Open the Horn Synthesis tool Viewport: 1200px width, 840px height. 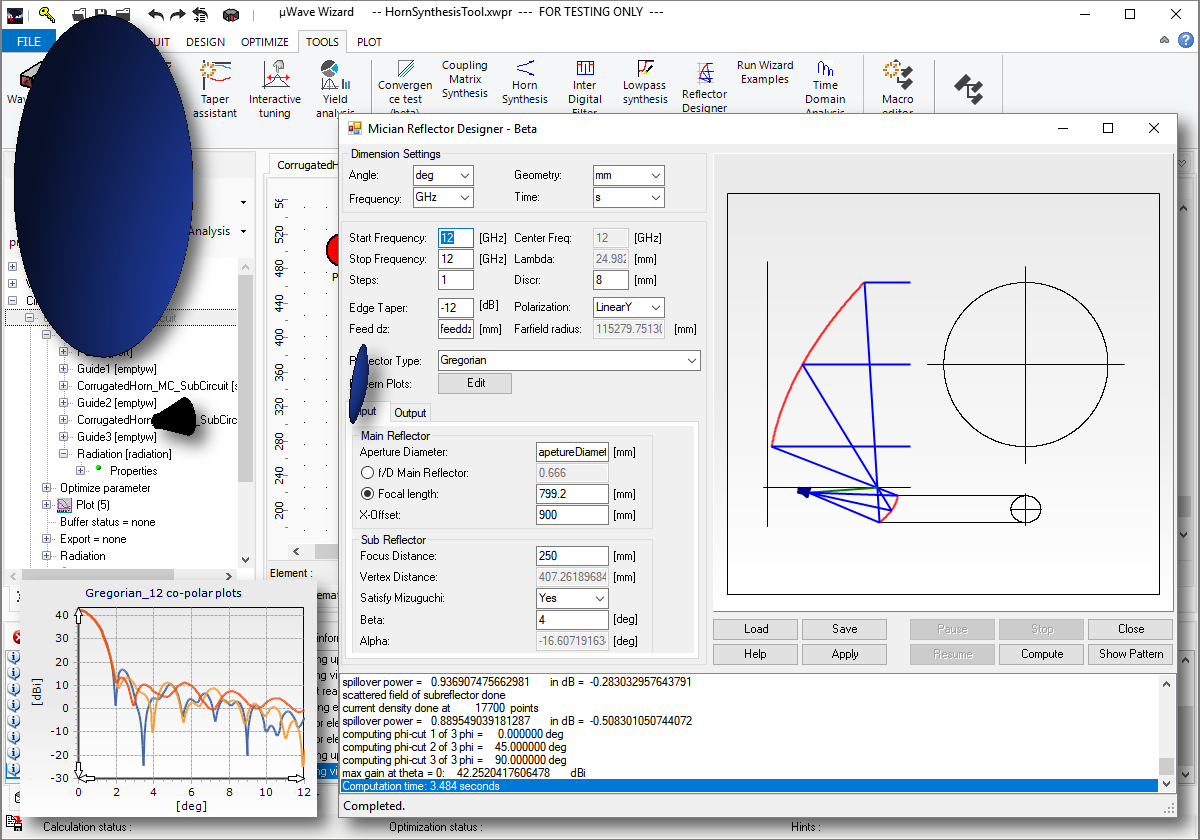click(525, 82)
